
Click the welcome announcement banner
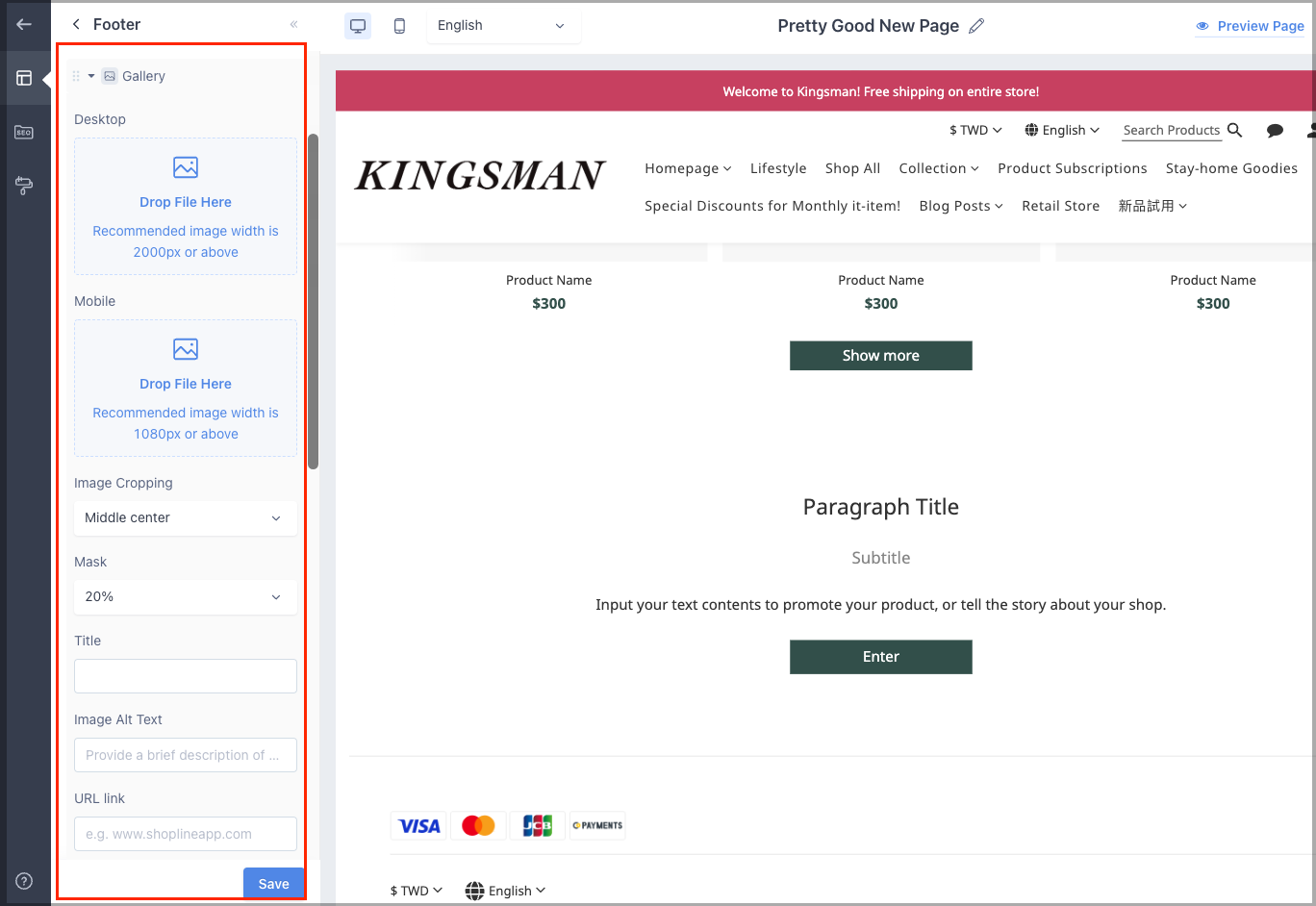click(825, 91)
